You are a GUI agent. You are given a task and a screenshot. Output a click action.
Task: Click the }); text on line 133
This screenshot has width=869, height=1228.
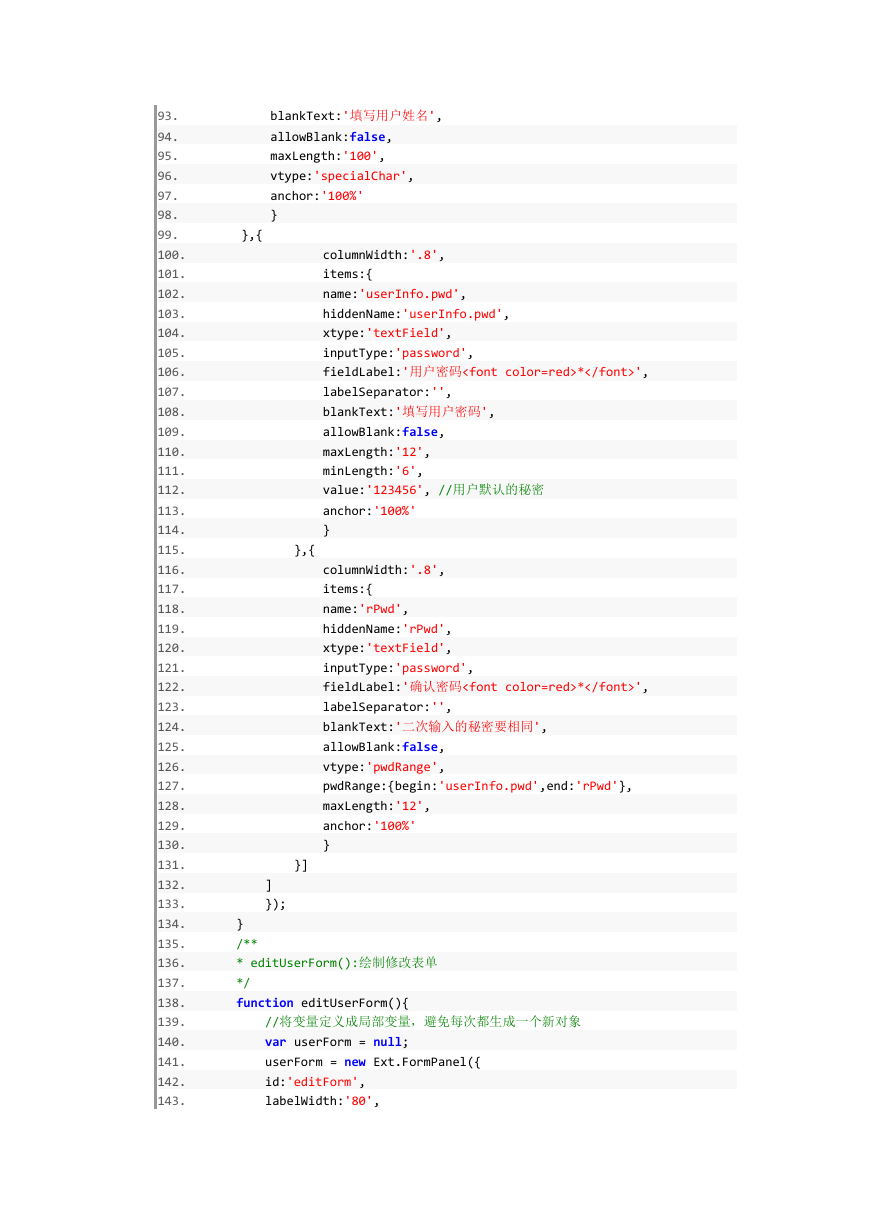[x=276, y=903]
